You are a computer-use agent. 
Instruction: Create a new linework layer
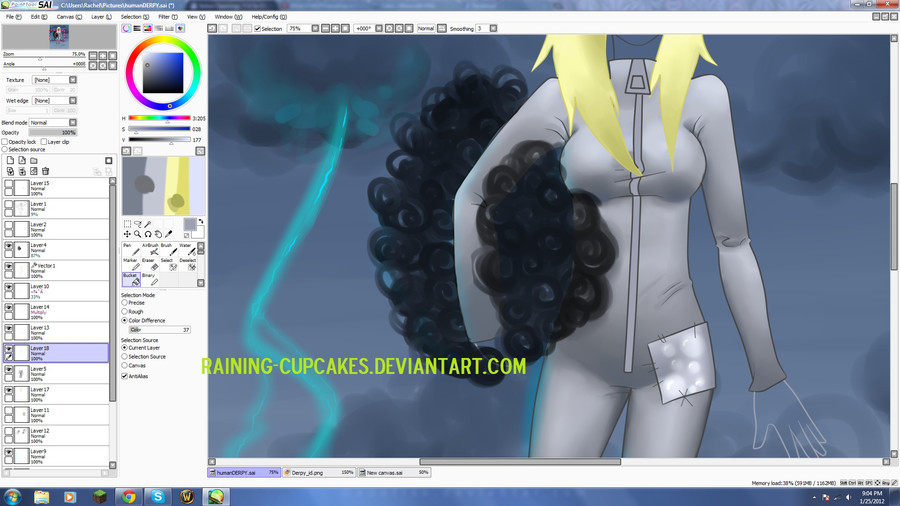(22, 161)
